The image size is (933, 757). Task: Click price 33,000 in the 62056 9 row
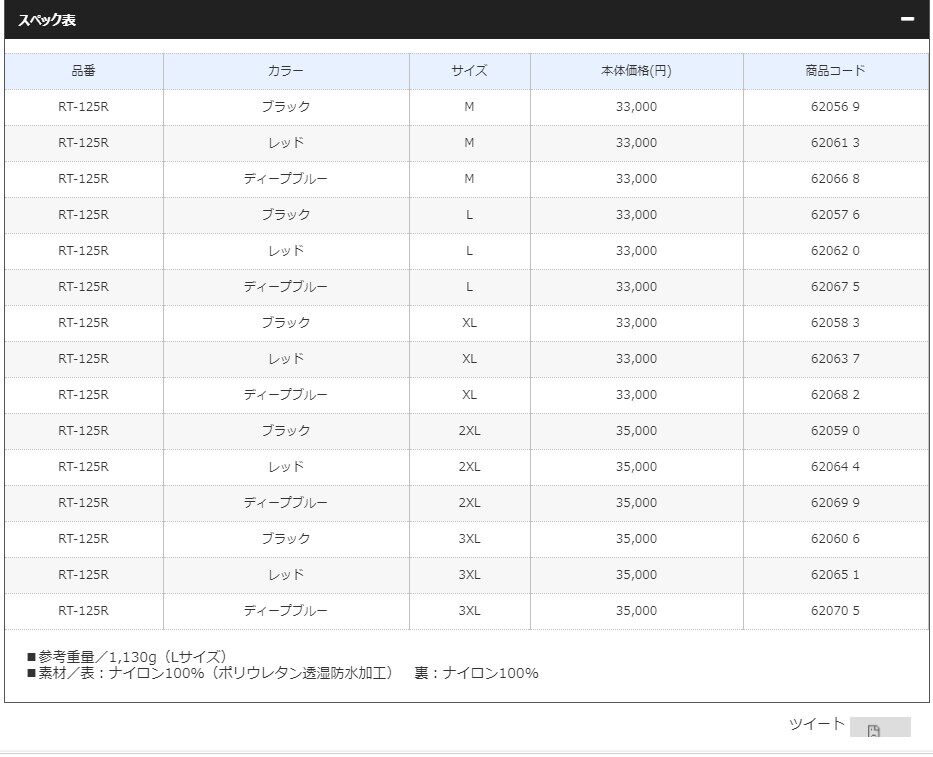click(x=637, y=107)
